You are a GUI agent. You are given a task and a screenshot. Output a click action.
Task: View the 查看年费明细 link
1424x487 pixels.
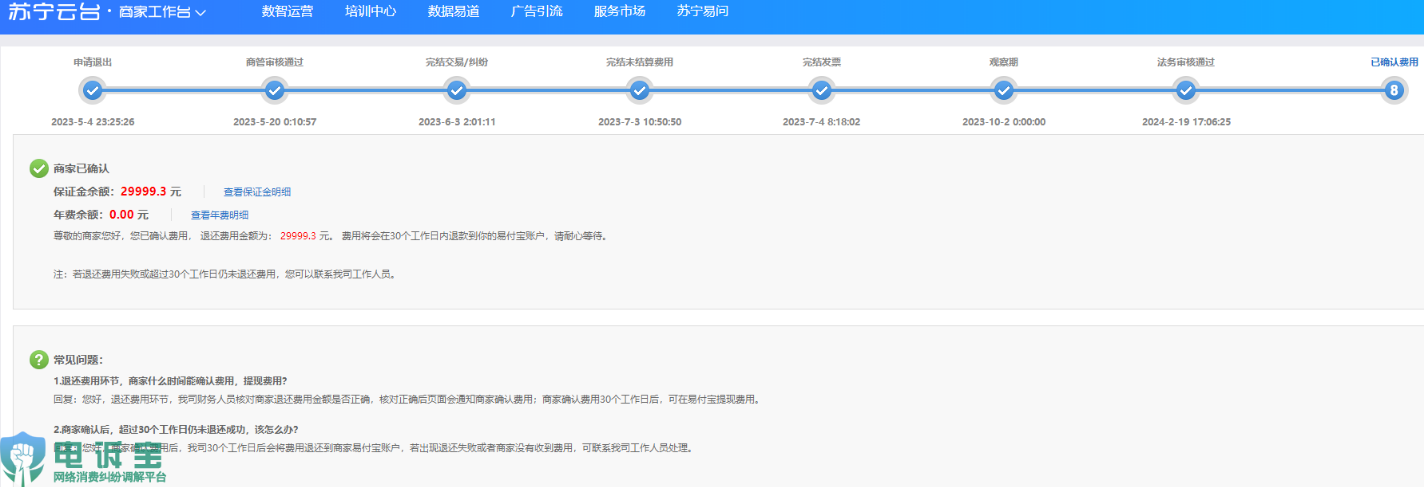(220, 215)
